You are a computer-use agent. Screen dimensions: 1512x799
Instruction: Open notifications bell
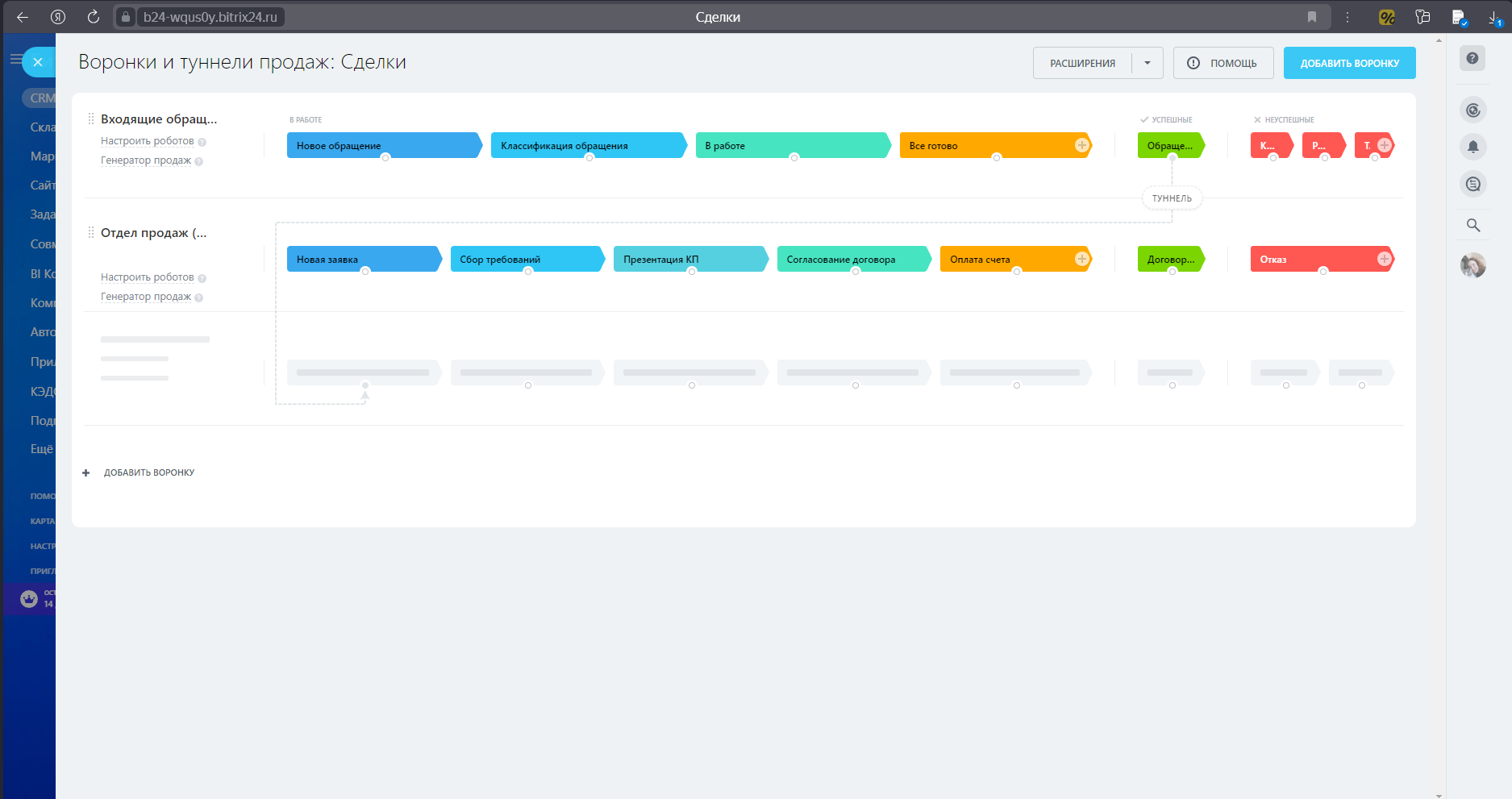click(x=1473, y=147)
